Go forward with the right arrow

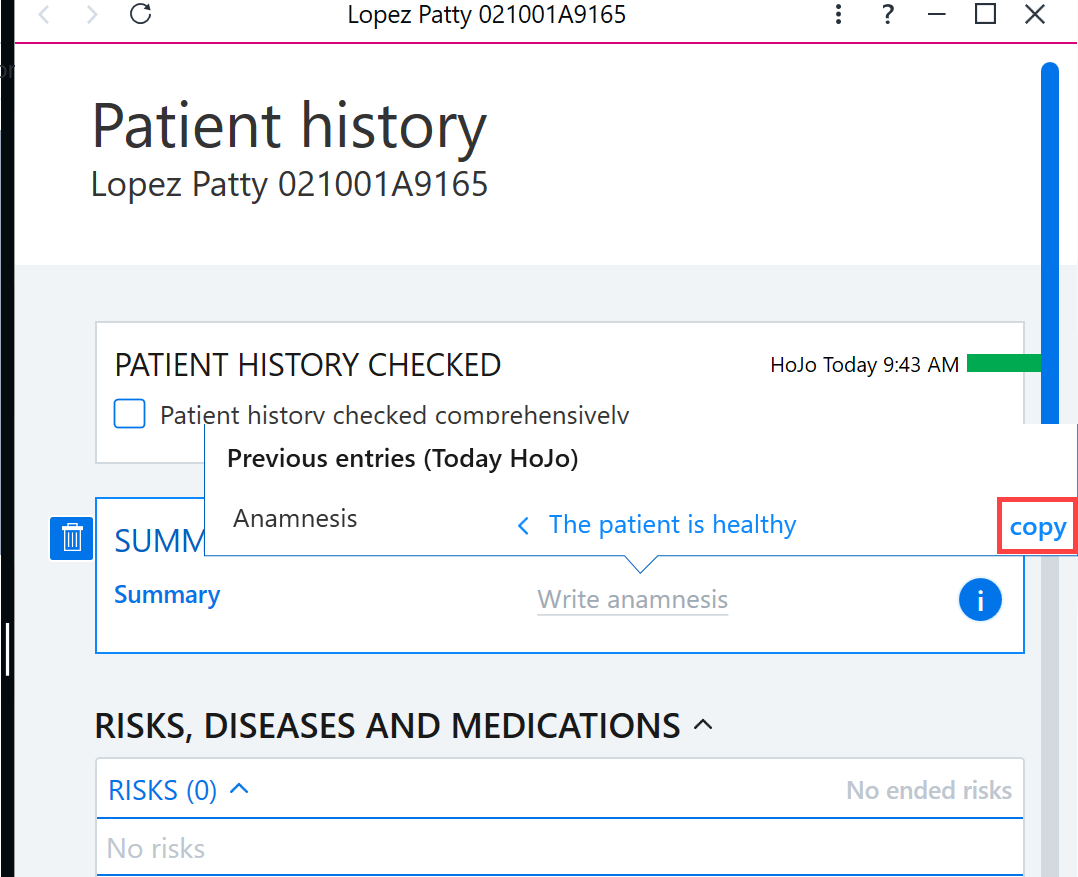click(x=91, y=14)
